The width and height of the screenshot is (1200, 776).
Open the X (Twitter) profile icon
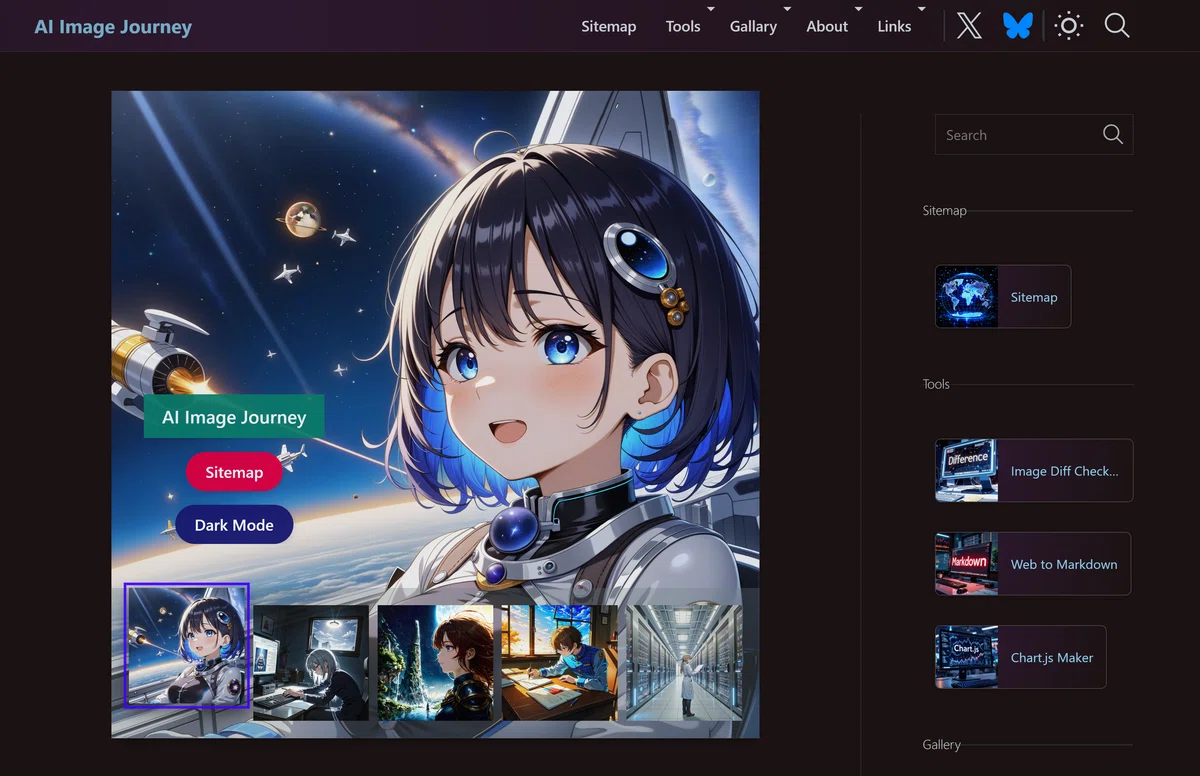click(969, 26)
